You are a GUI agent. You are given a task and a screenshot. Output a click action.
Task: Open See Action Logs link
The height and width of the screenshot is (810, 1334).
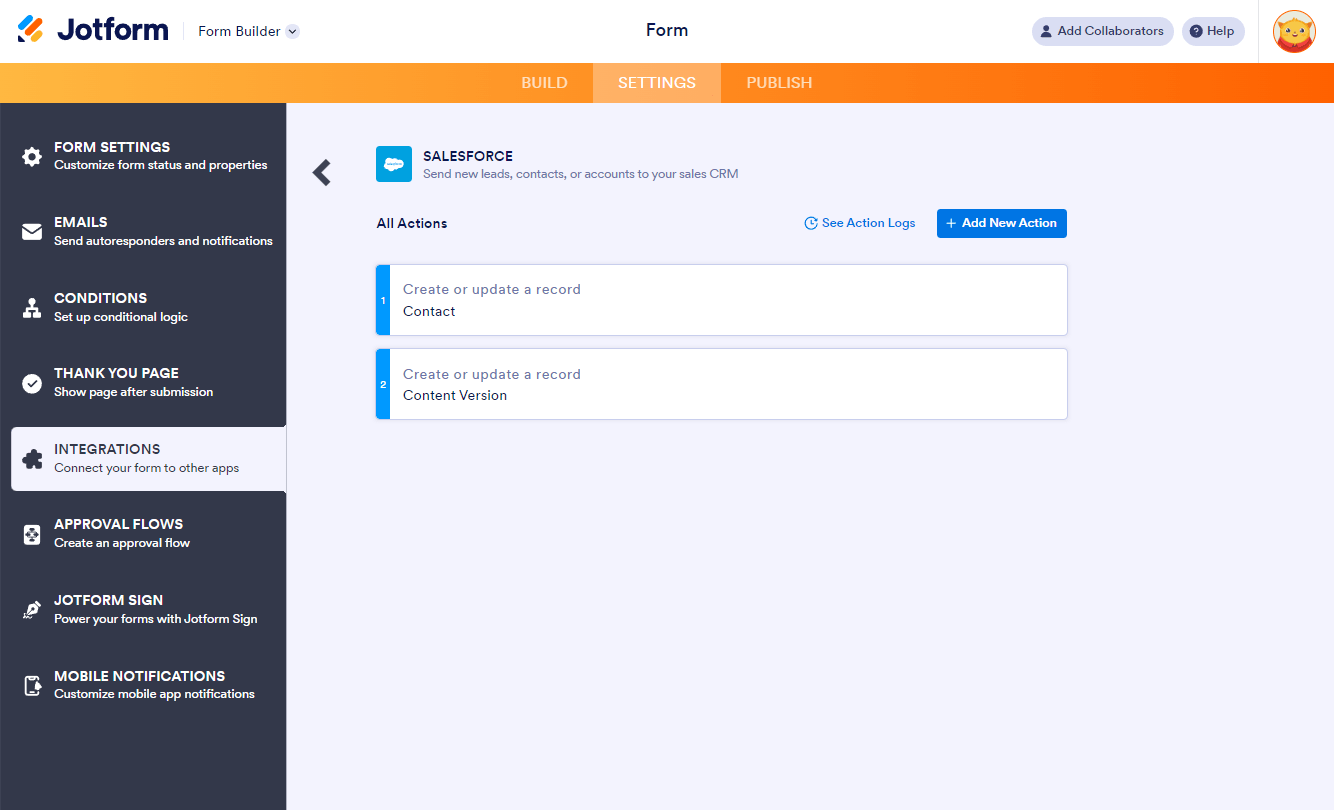(860, 223)
